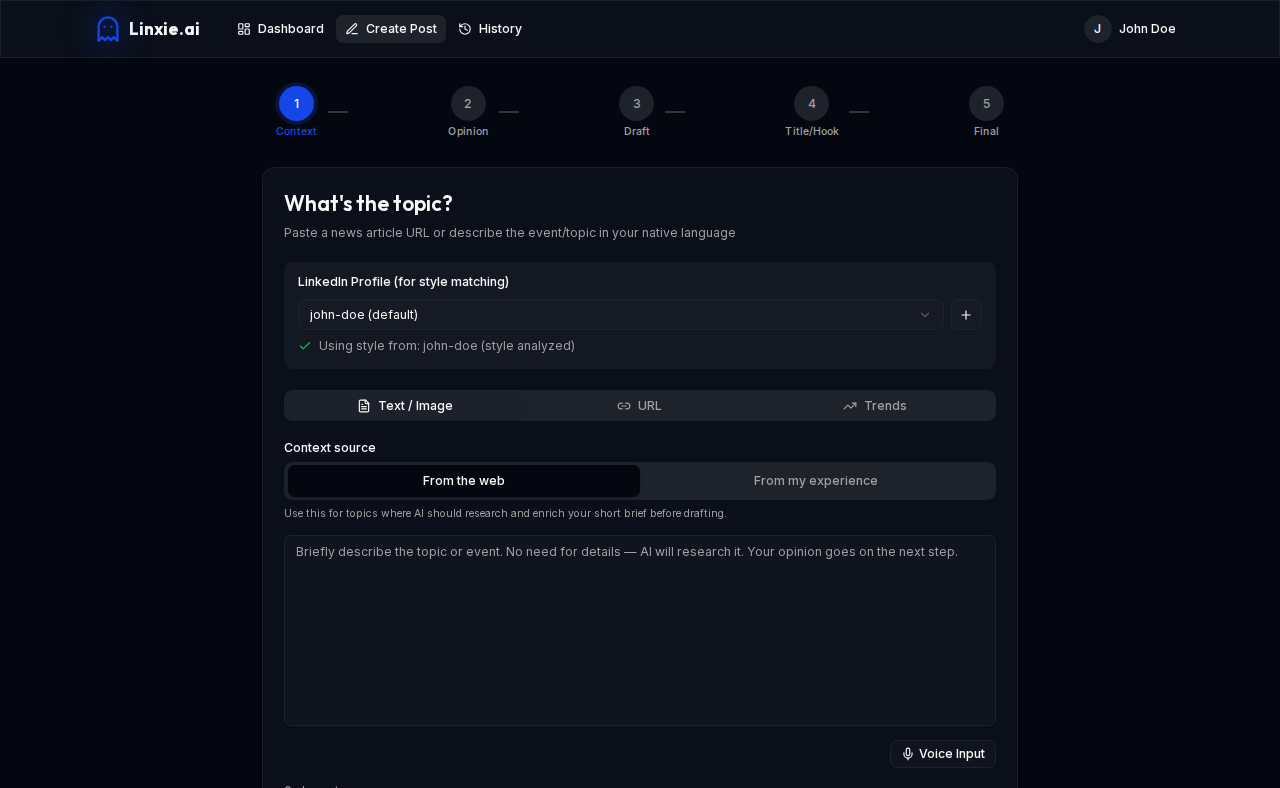
Task: Add a new LinkedIn profile with plus icon
Action: (x=966, y=315)
